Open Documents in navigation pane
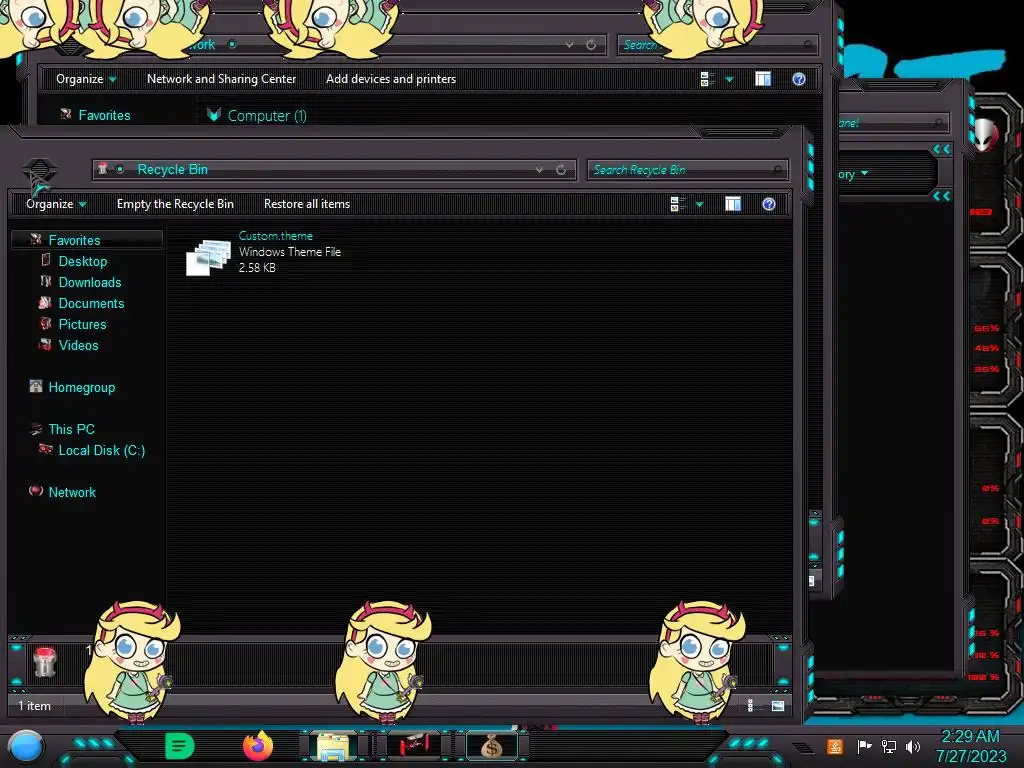Screen dimensions: 1024x768 coord(91,303)
